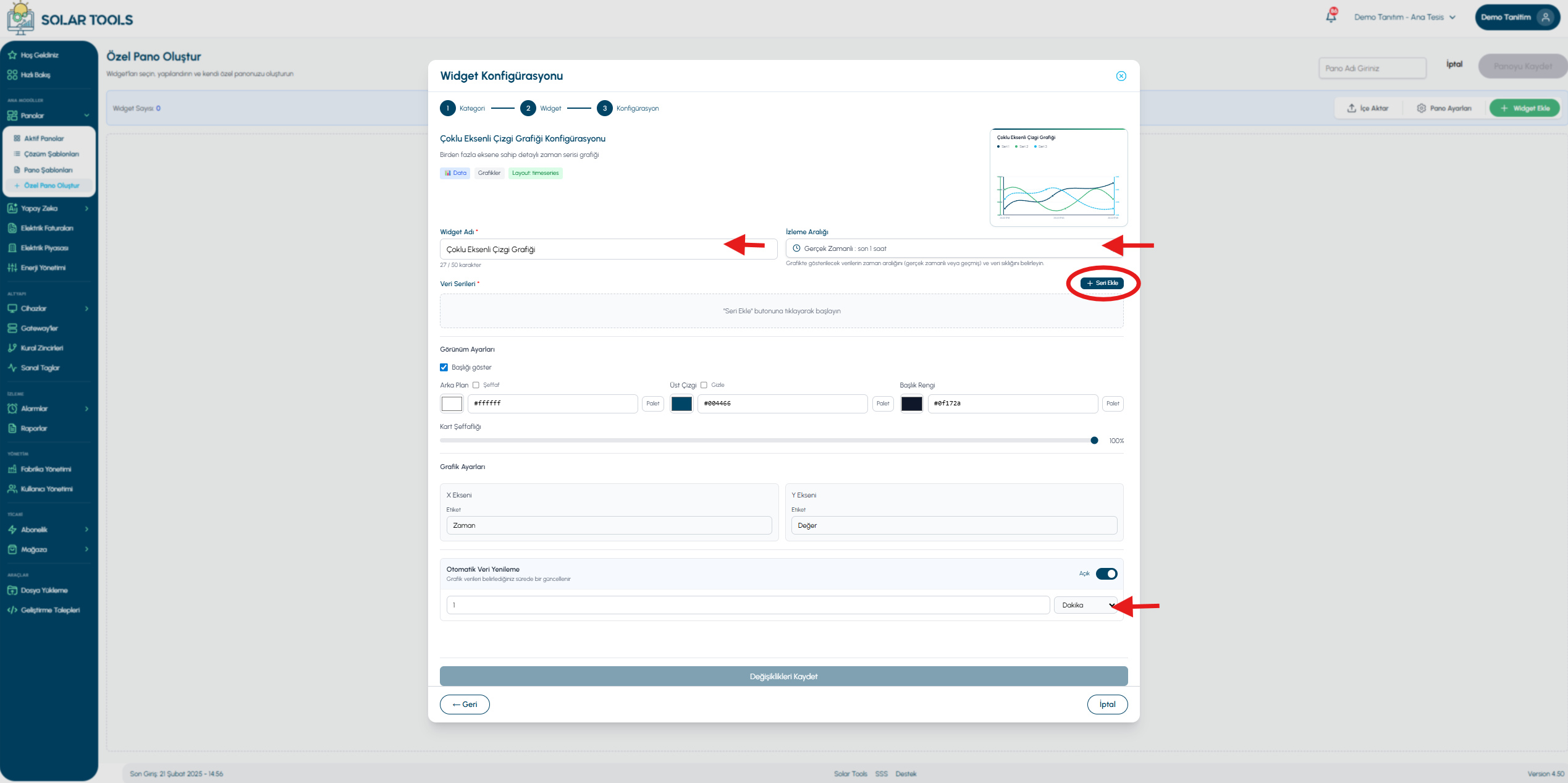1568x783 pixels.
Task: Enable the Şeffaf background checkbox
Action: point(476,385)
